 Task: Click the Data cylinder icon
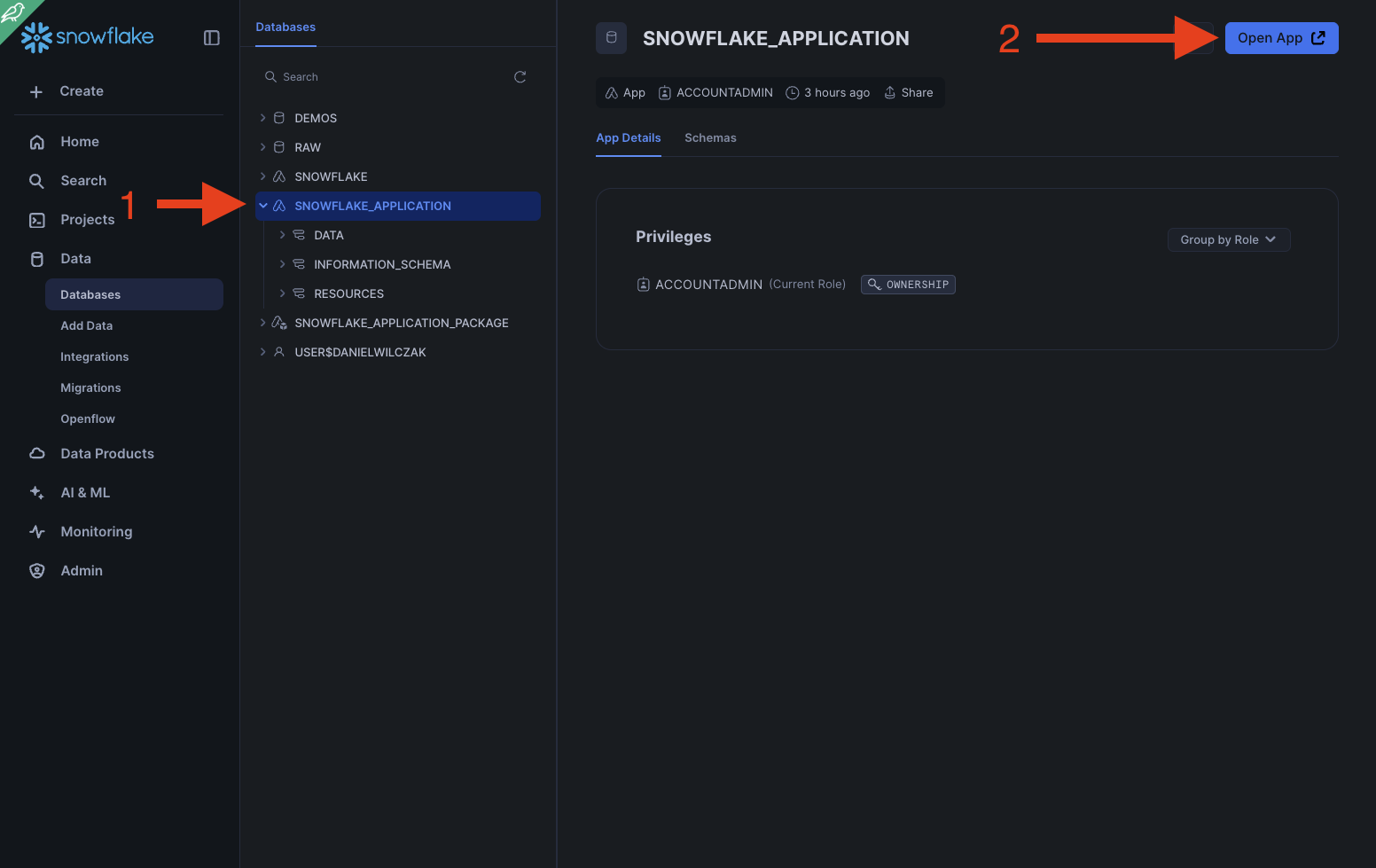(x=37, y=259)
